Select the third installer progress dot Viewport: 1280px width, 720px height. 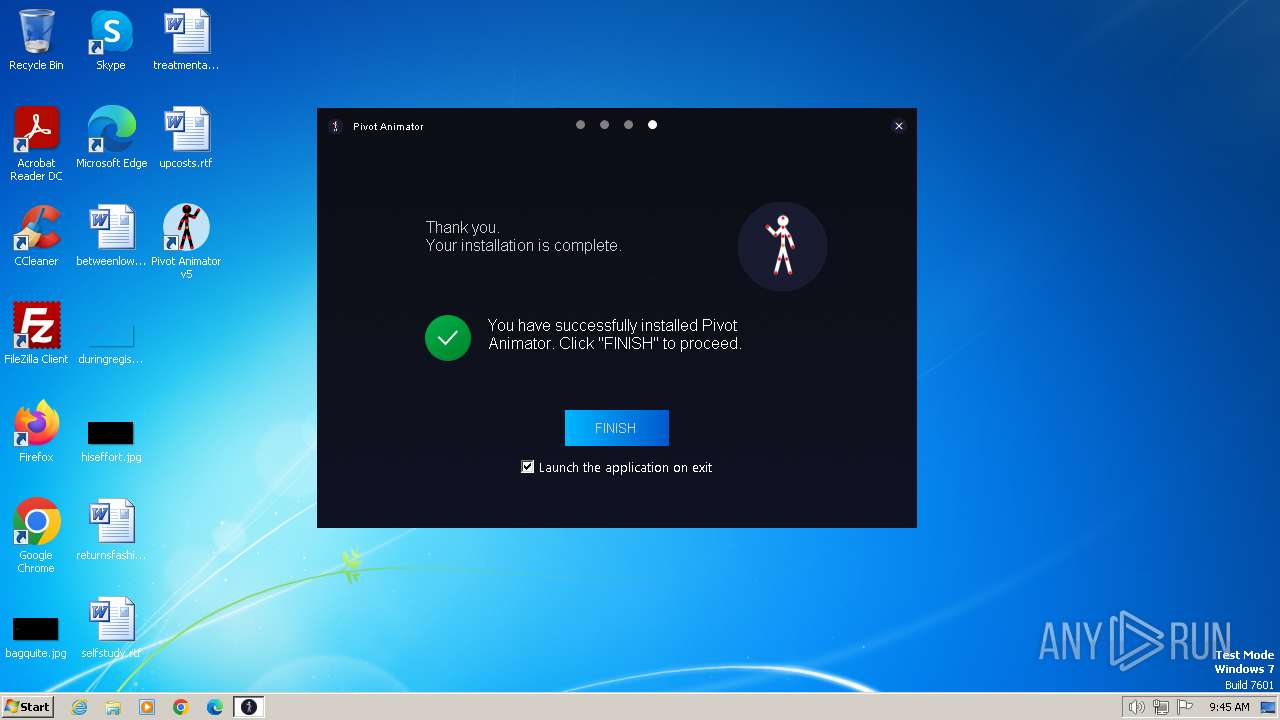628,125
